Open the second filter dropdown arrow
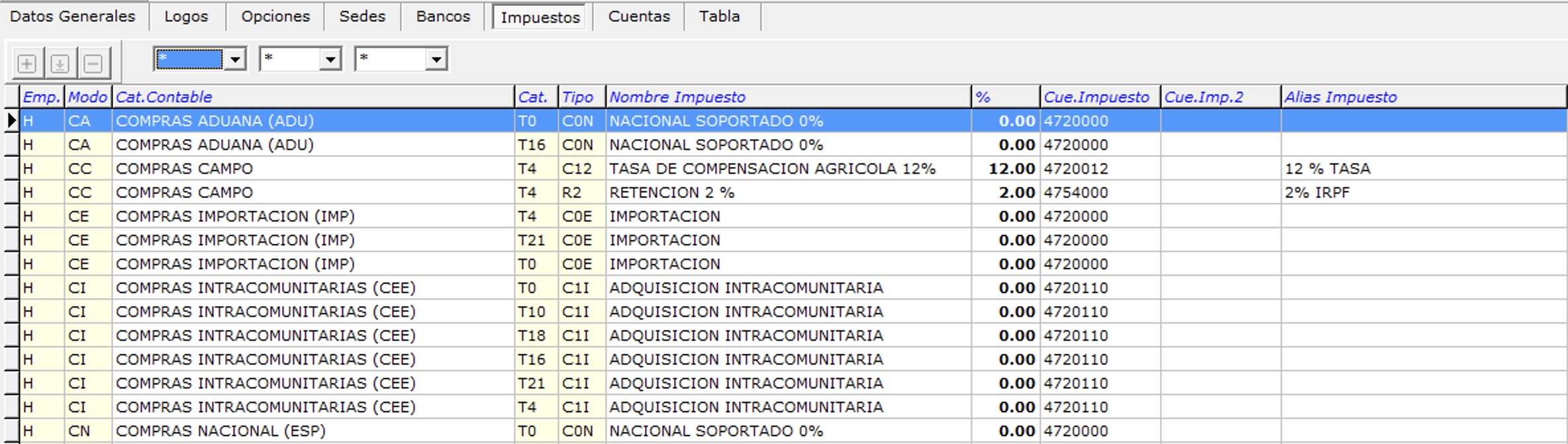The width and height of the screenshot is (1568, 444). click(330, 60)
